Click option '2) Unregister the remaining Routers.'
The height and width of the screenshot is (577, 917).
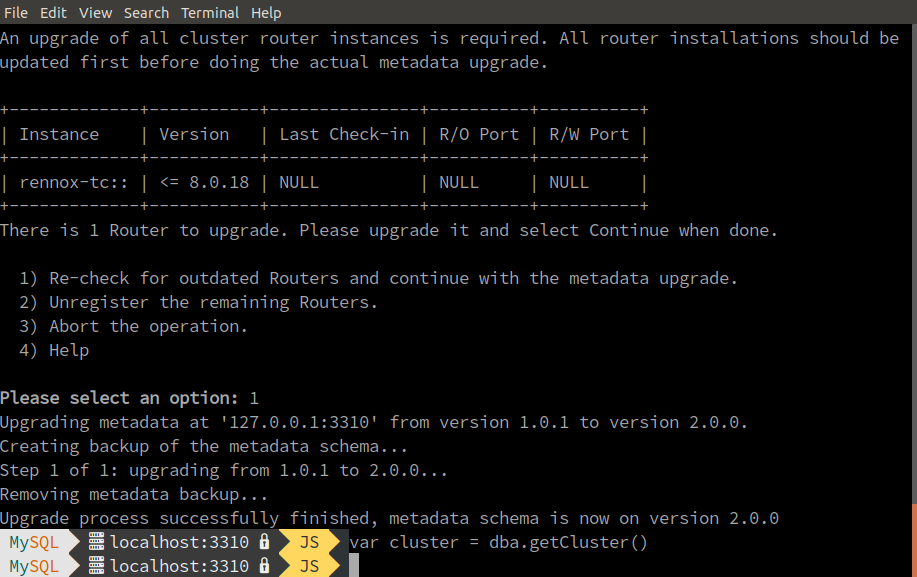(x=199, y=302)
